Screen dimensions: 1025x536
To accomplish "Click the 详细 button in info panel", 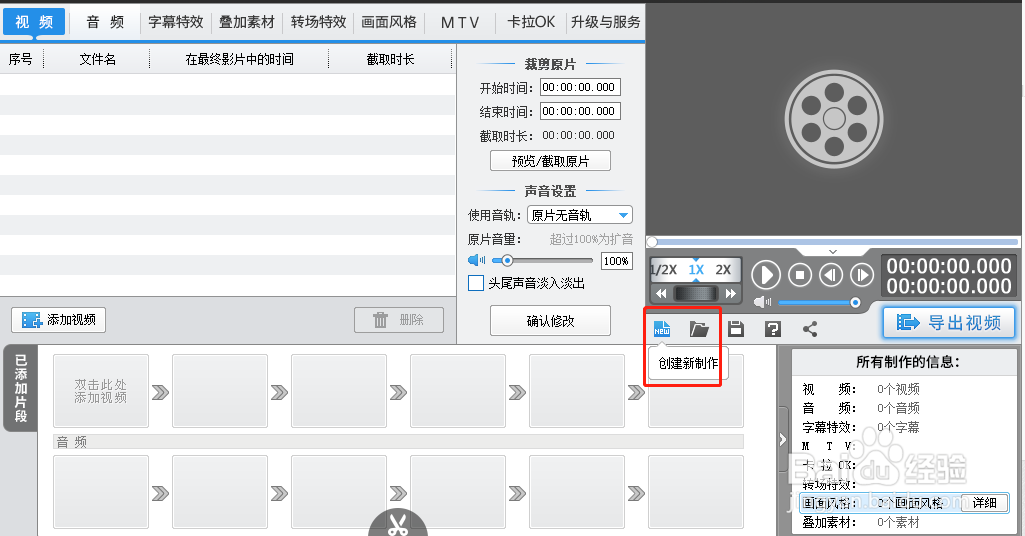I will (x=984, y=503).
